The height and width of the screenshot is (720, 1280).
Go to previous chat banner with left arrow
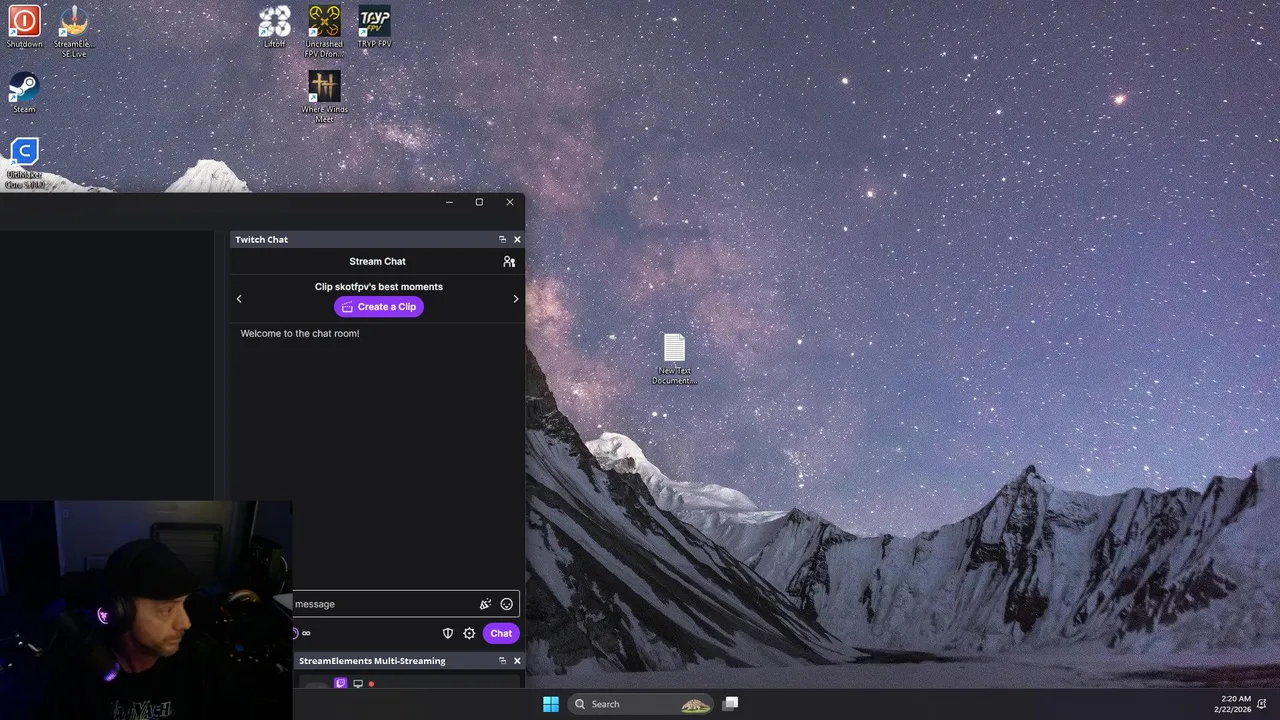click(239, 298)
